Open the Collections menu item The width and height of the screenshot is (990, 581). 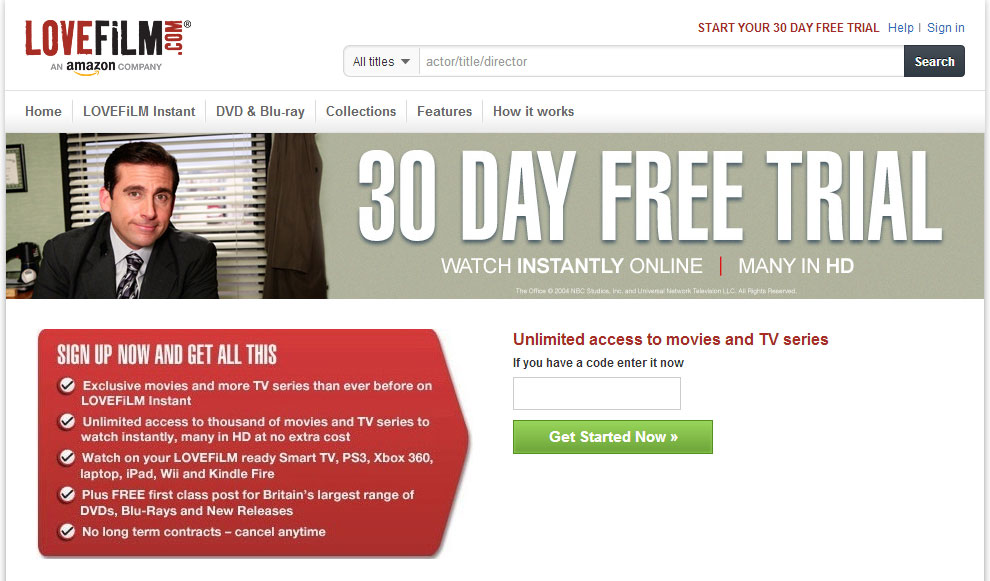pos(361,111)
